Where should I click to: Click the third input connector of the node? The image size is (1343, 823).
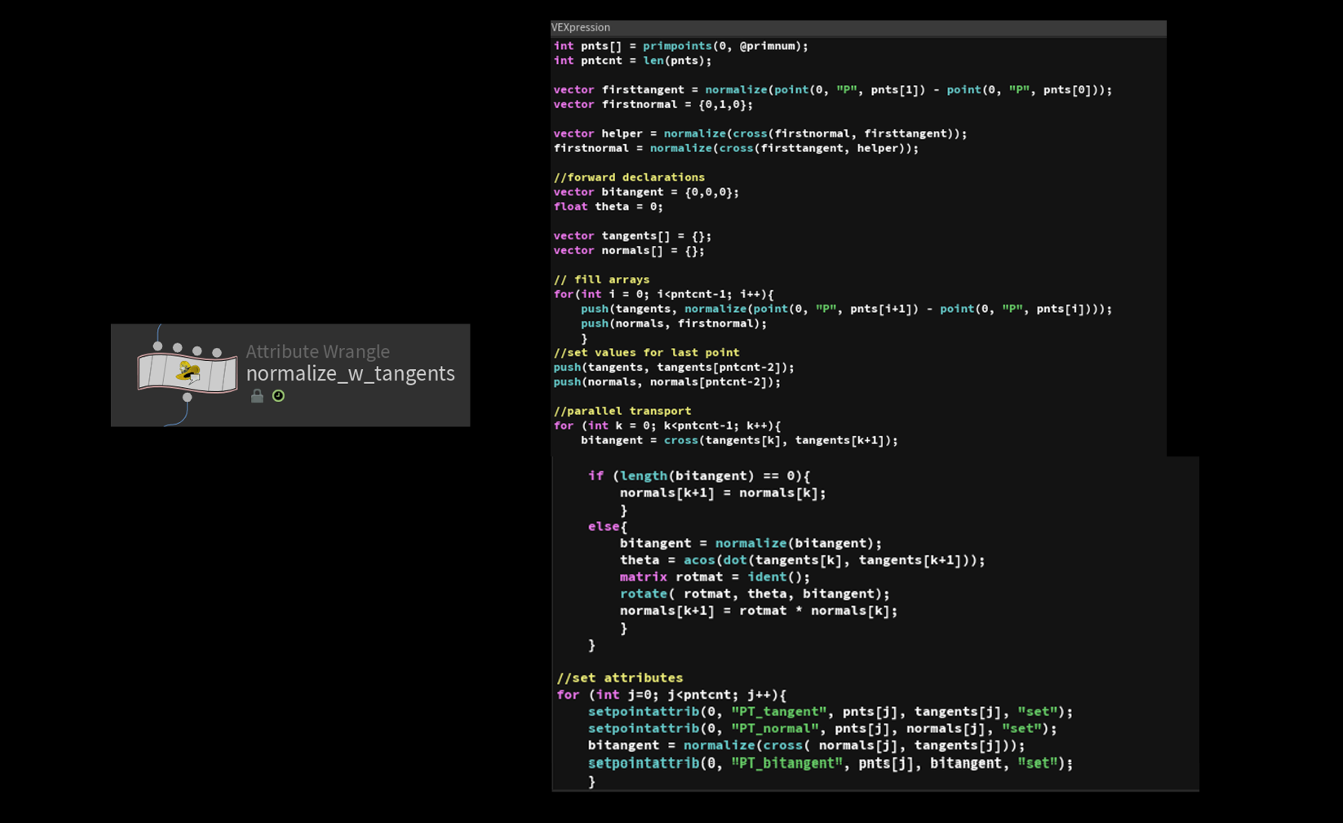(197, 350)
